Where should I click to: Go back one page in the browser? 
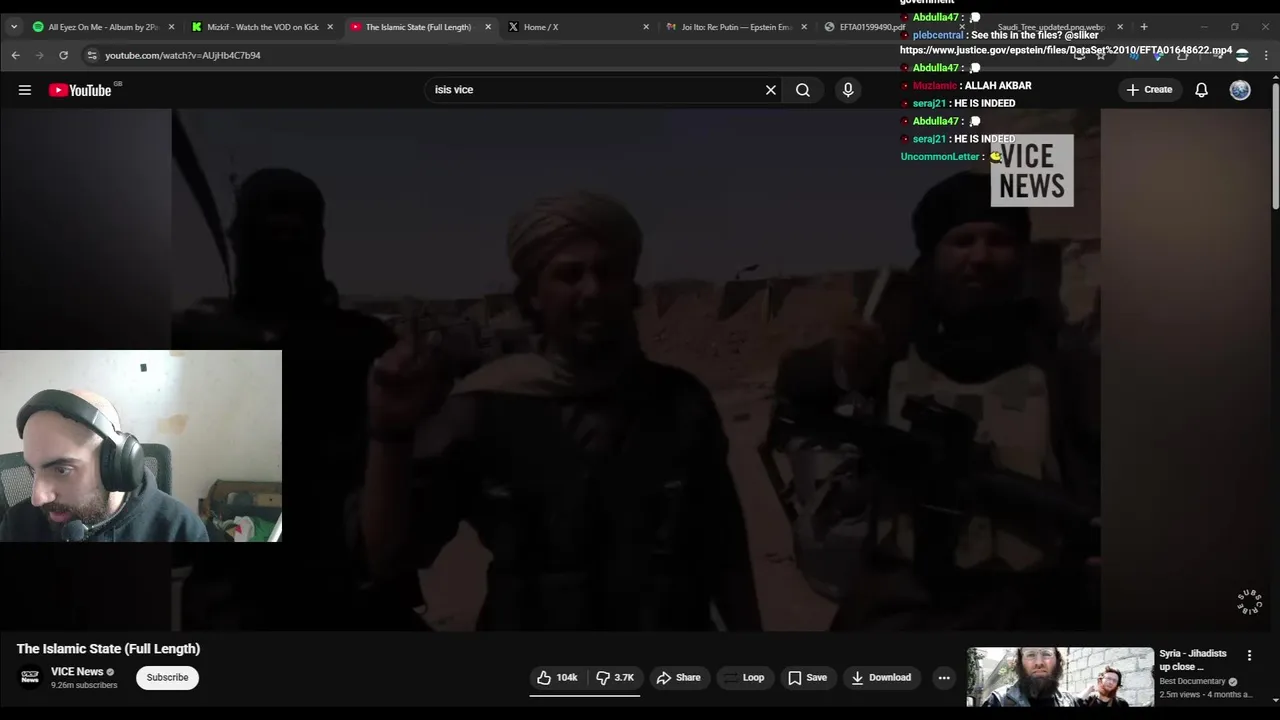(16, 55)
